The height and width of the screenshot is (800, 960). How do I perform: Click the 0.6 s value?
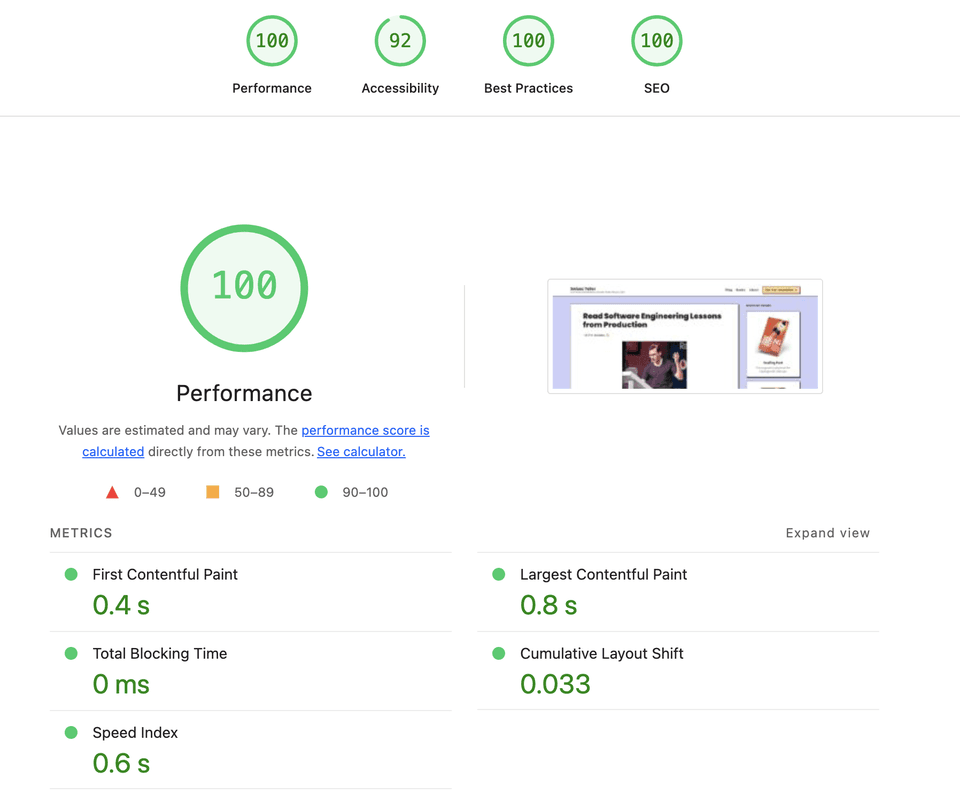[121, 763]
